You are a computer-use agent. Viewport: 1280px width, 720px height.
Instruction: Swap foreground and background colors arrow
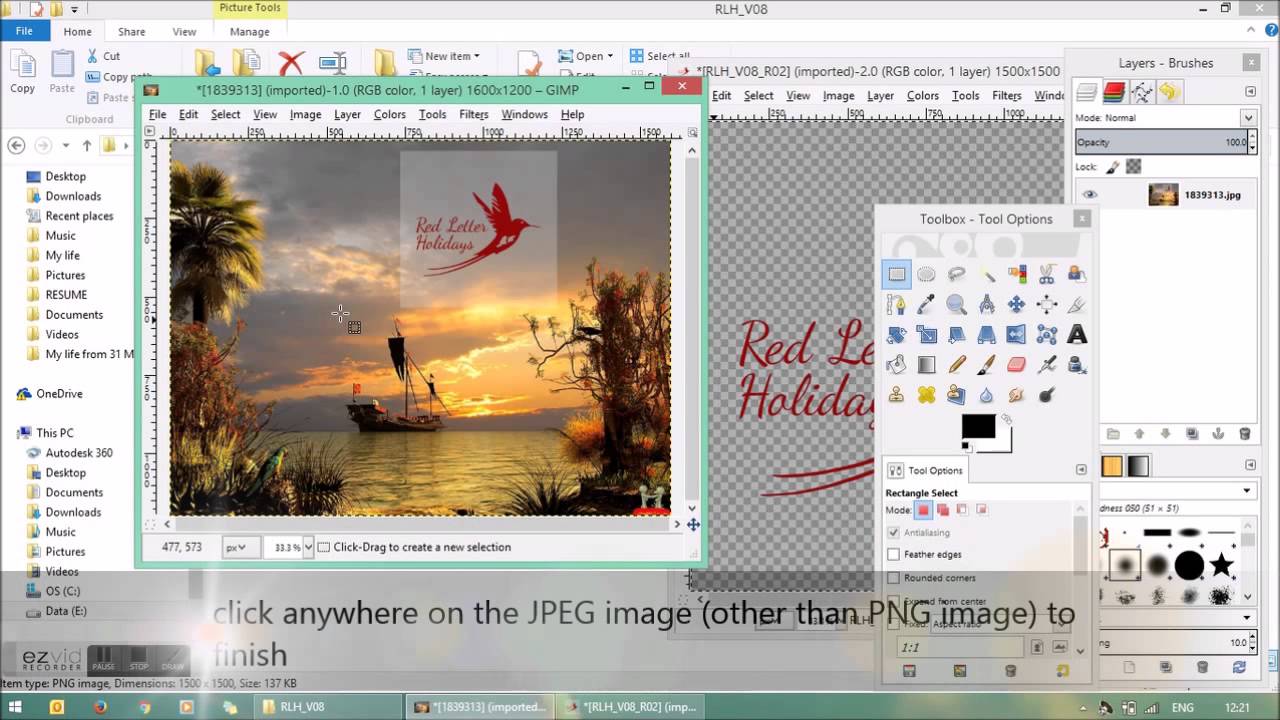(1006, 420)
